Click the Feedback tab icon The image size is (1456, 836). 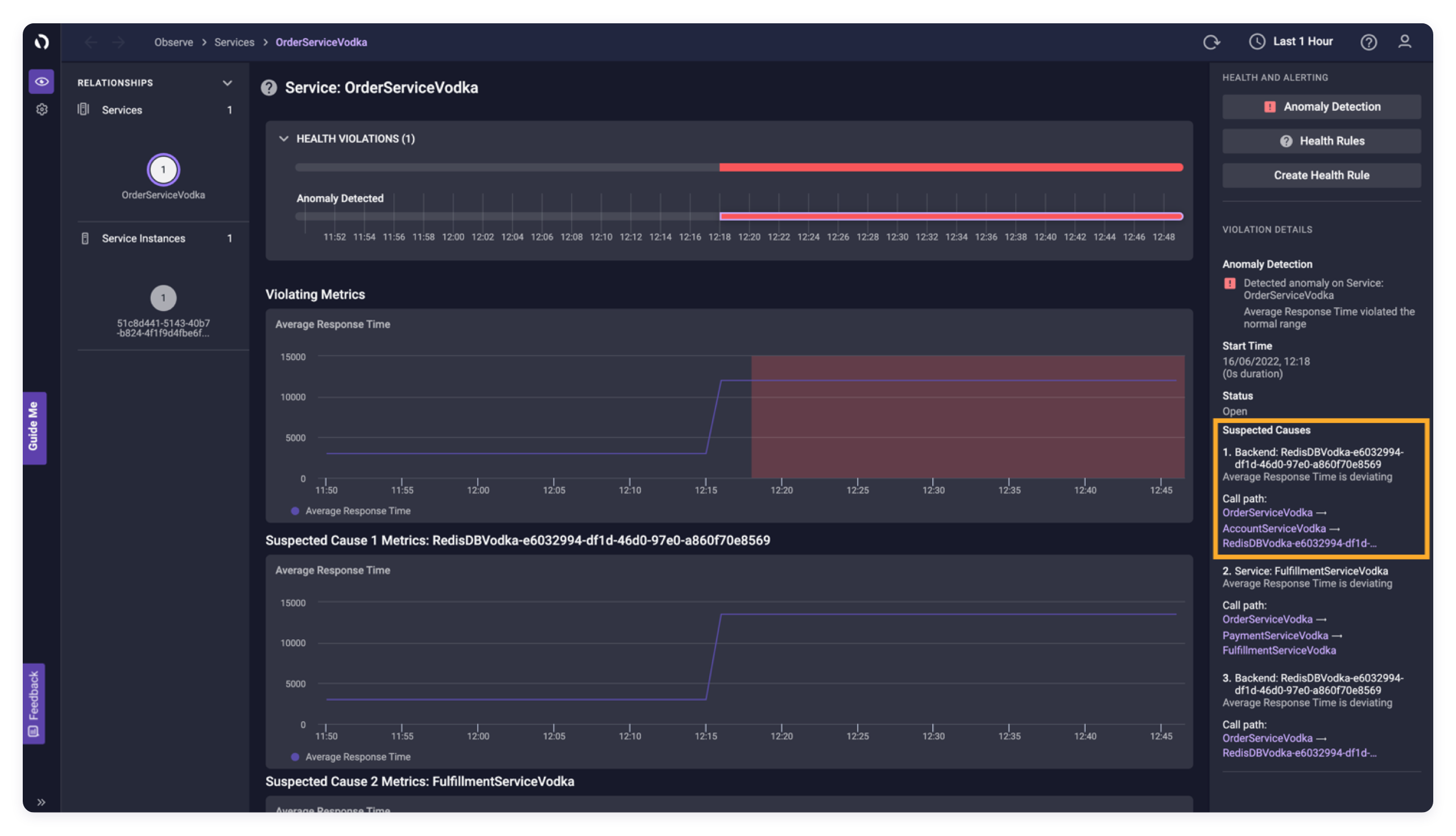33,731
